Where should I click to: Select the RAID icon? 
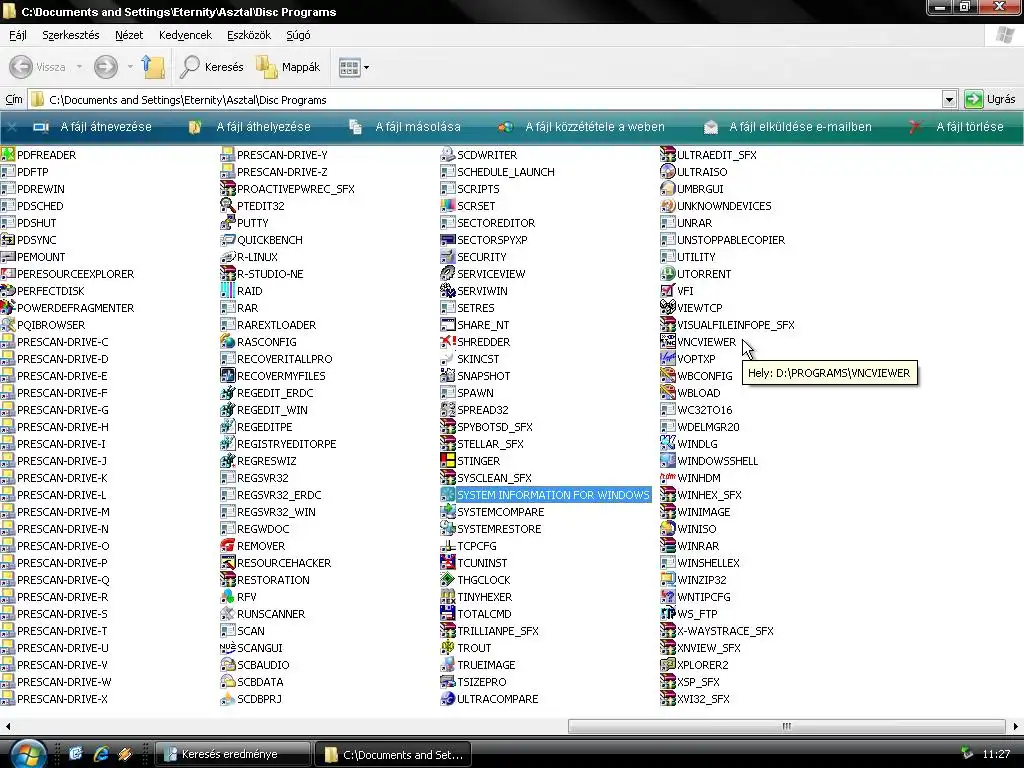tap(227, 291)
